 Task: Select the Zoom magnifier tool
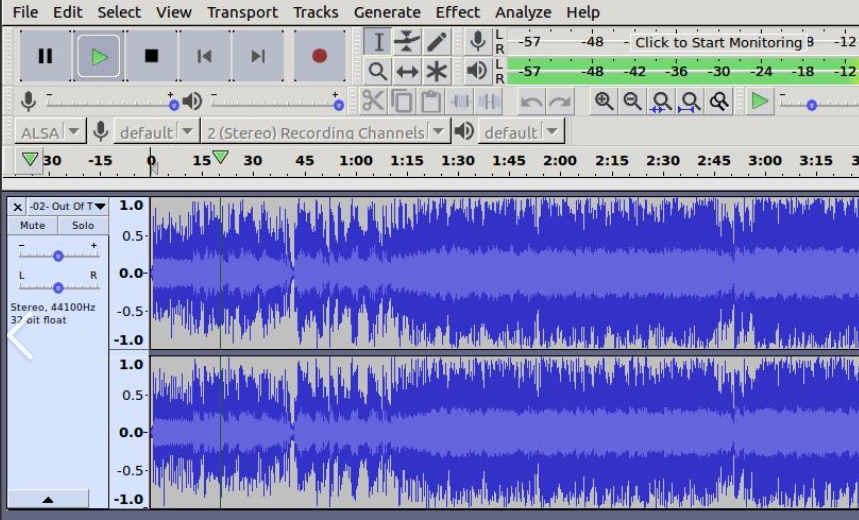377,71
